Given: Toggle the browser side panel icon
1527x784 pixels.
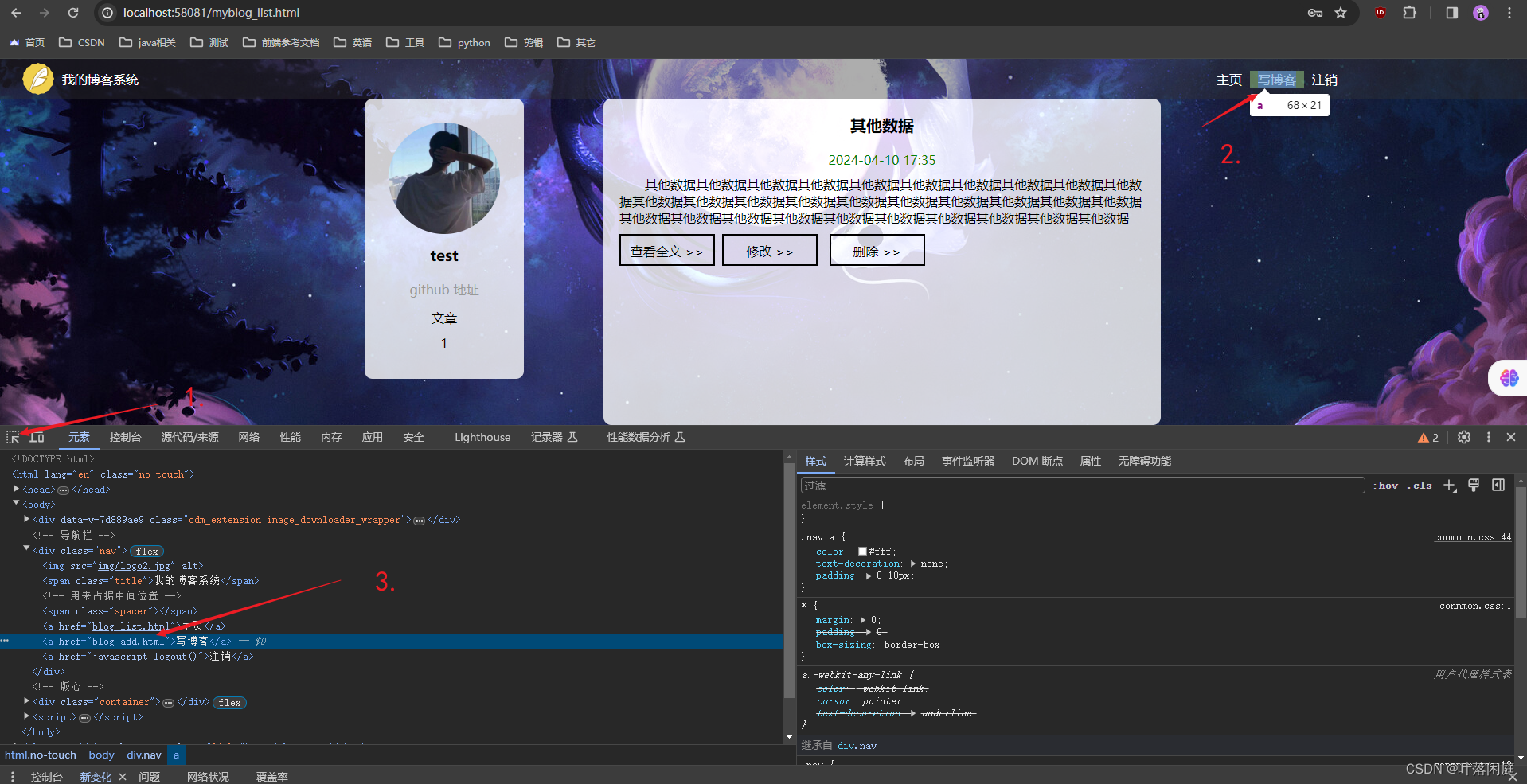Looking at the screenshot, I should tap(1452, 13).
